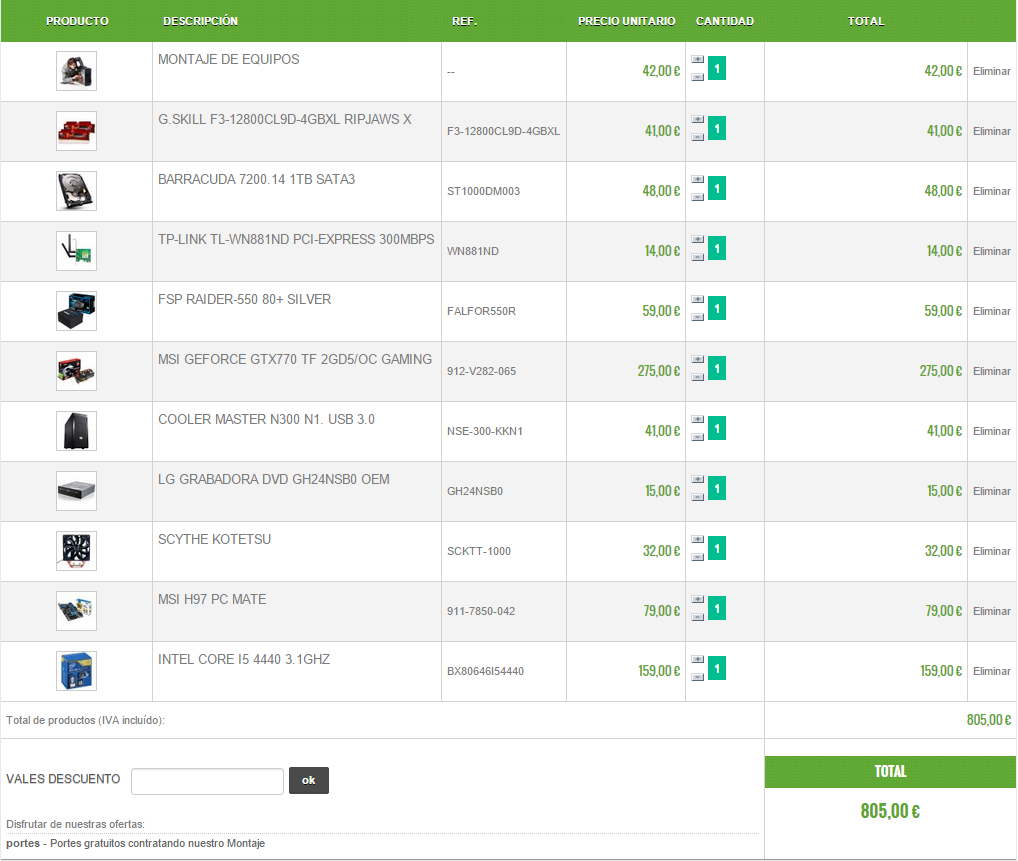
Task: Remove MSI H97 PC MATE from cart
Action: click(991, 612)
